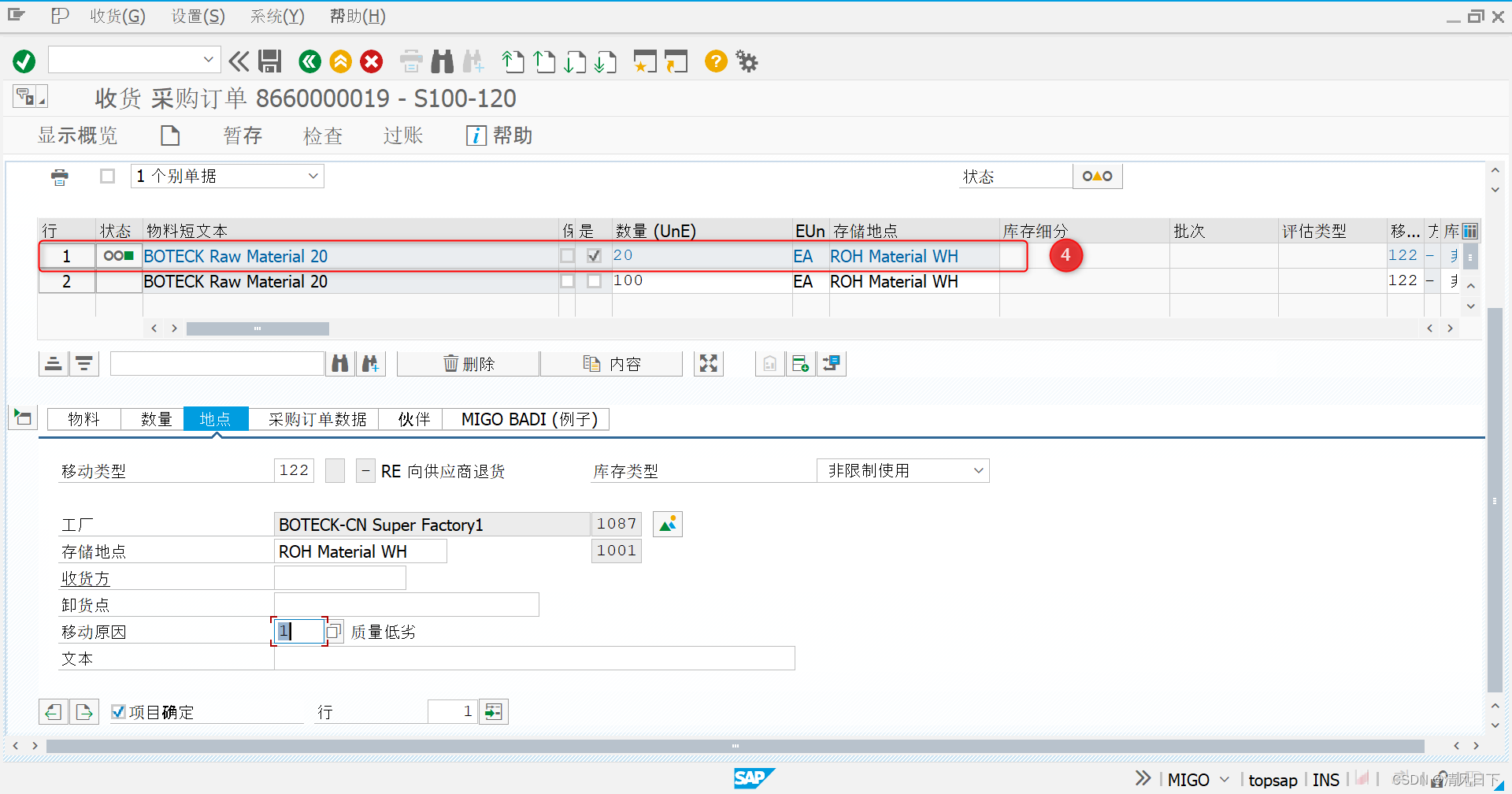Click the Find binoculars icon in top toolbar

pyautogui.click(x=443, y=61)
